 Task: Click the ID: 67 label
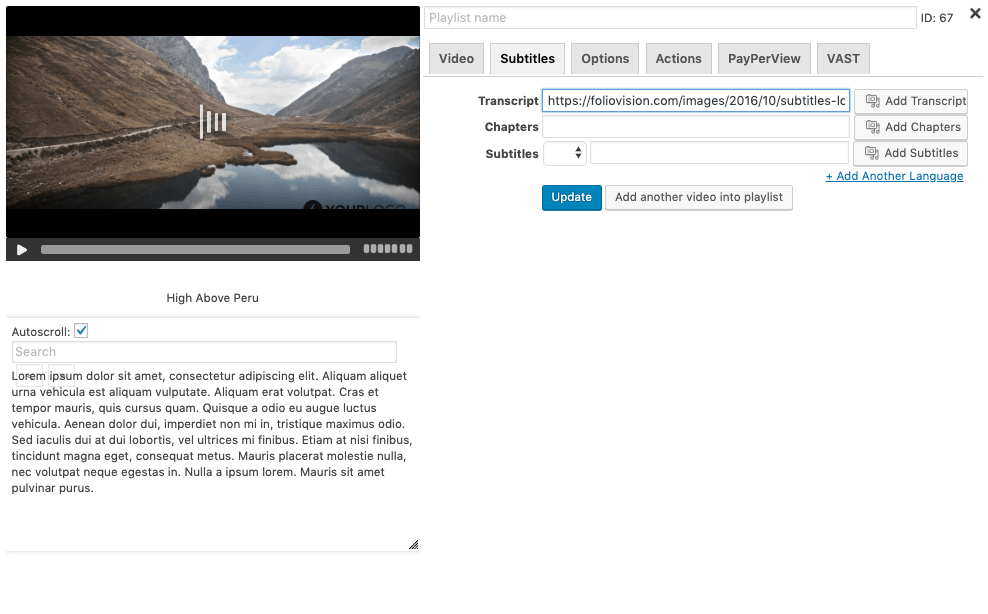coord(936,18)
